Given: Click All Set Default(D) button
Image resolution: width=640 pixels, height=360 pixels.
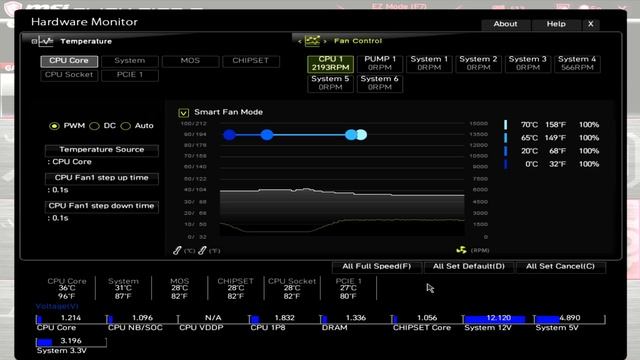Looking at the screenshot, I should click(x=469, y=267).
